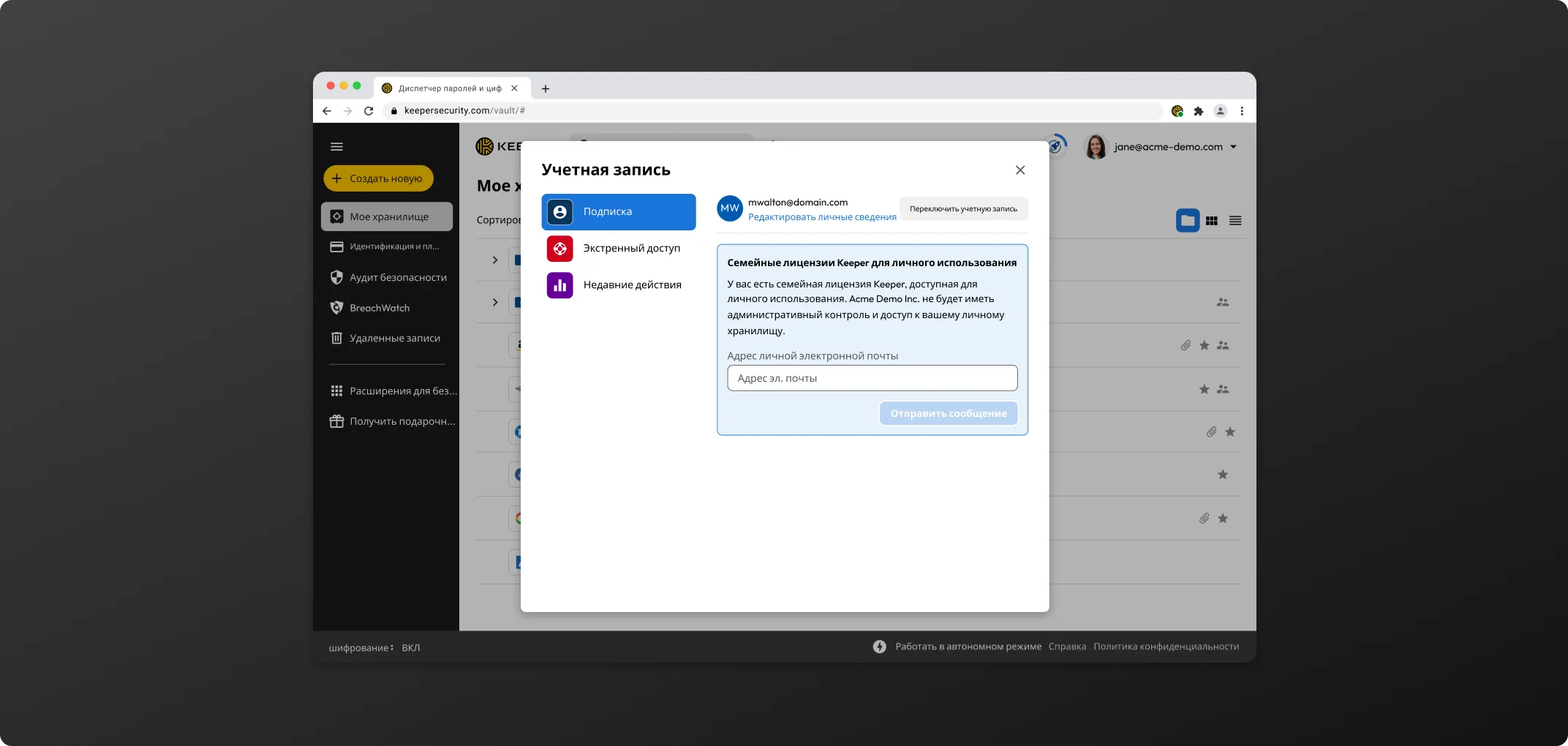Click the MW account avatar
The width and height of the screenshot is (1568, 746).
point(730,208)
